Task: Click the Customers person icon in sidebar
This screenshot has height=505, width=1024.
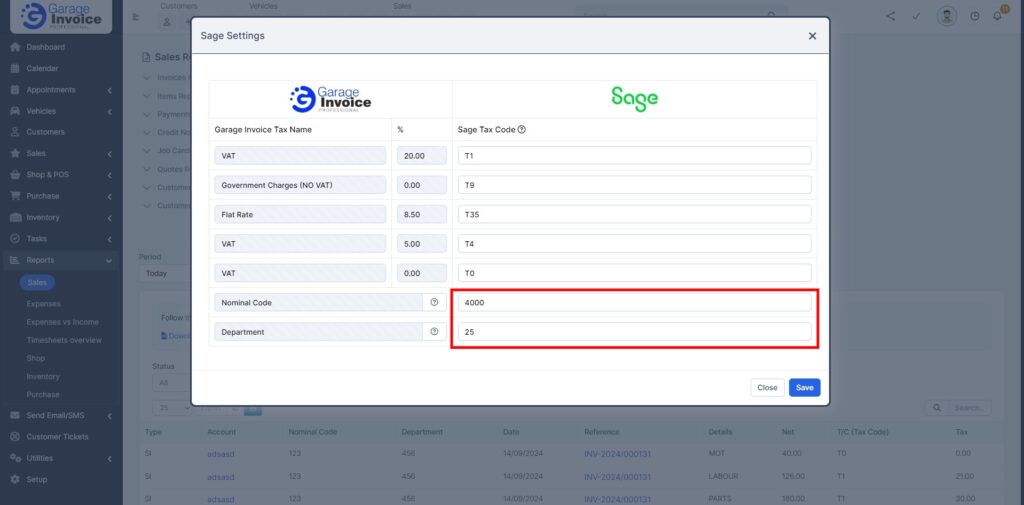Action: tap(15, 132)
